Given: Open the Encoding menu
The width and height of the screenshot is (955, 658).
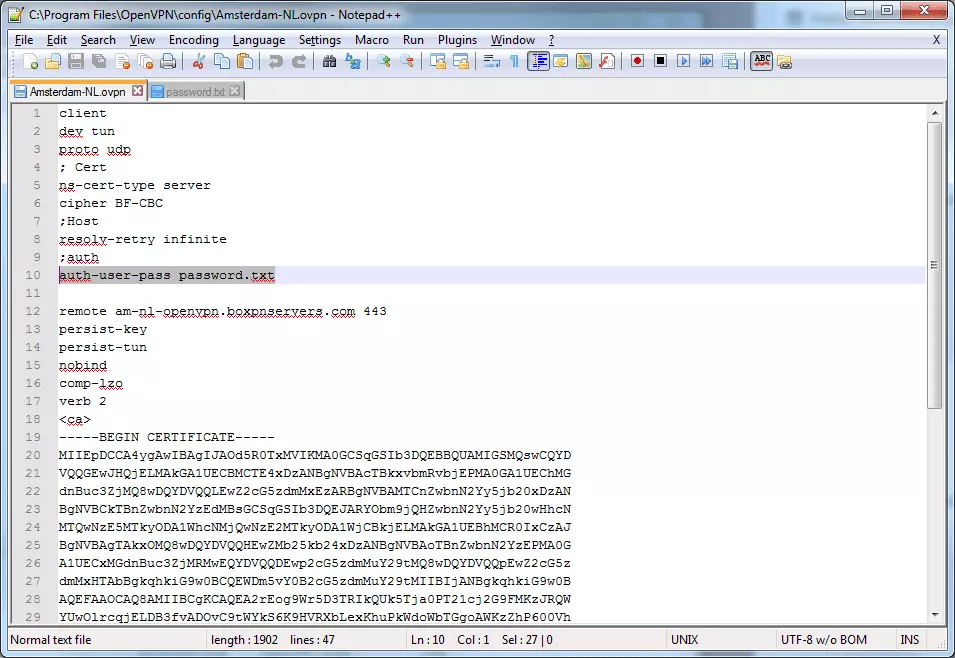Looking at the screenshot, I should tap(193, 40).
